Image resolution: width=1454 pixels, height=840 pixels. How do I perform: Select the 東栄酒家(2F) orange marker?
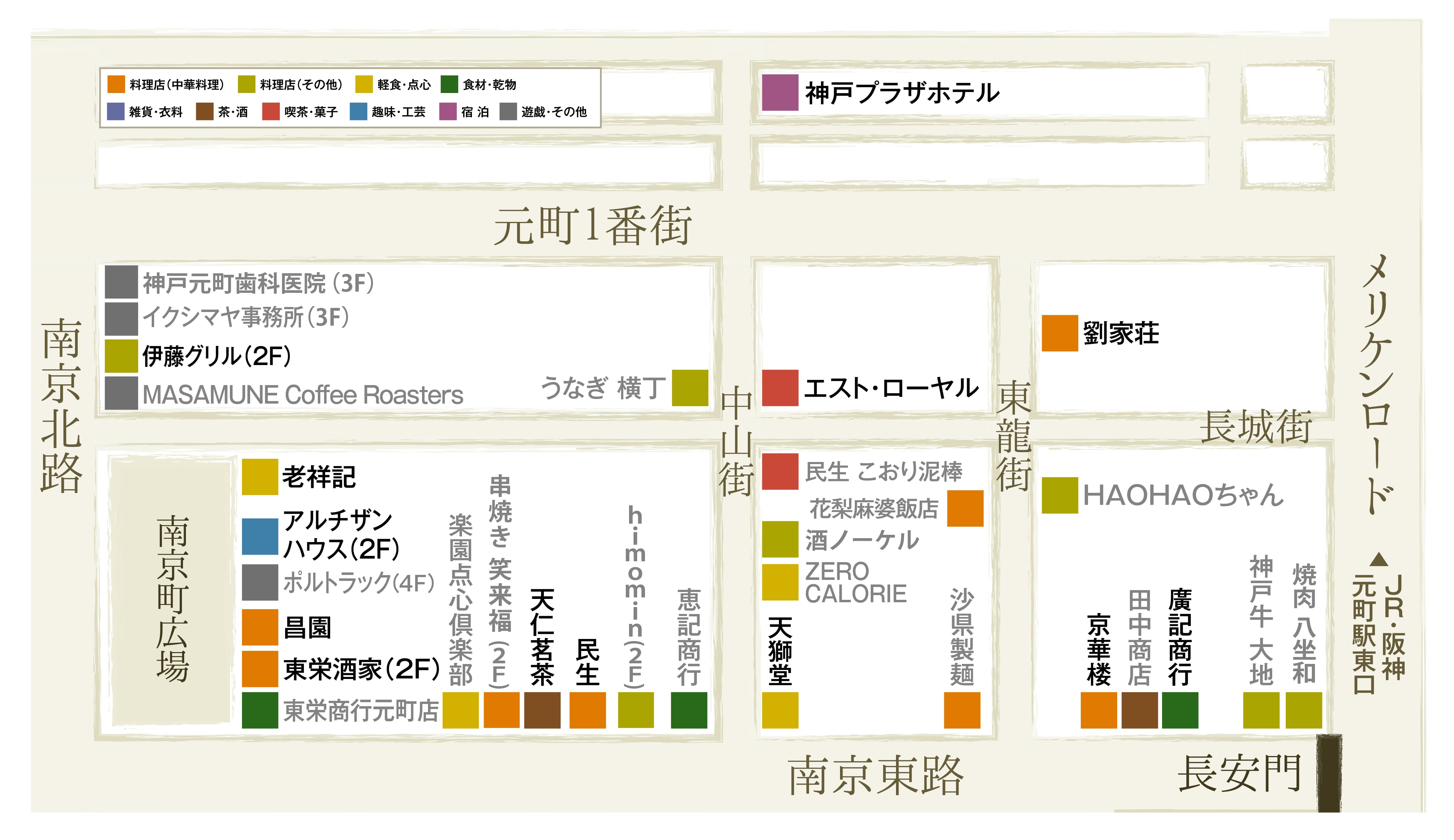click(x=259, y=669)
